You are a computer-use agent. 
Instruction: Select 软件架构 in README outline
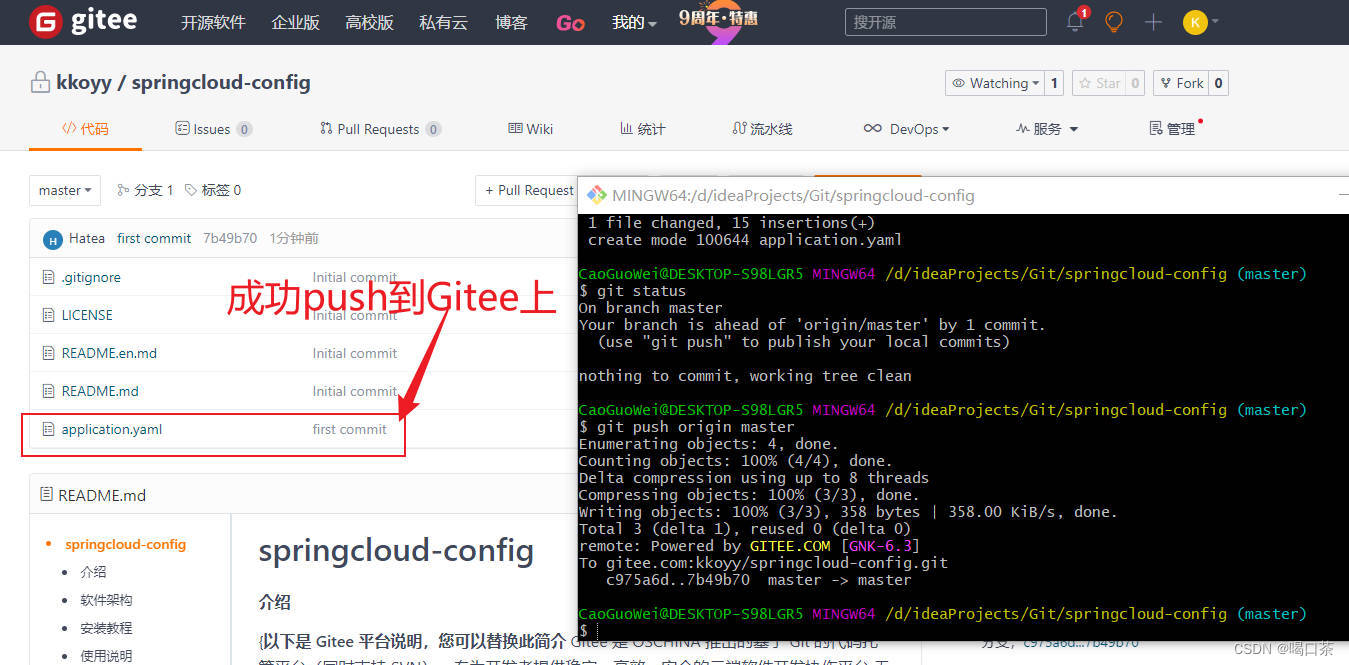[x=106, y=600]
